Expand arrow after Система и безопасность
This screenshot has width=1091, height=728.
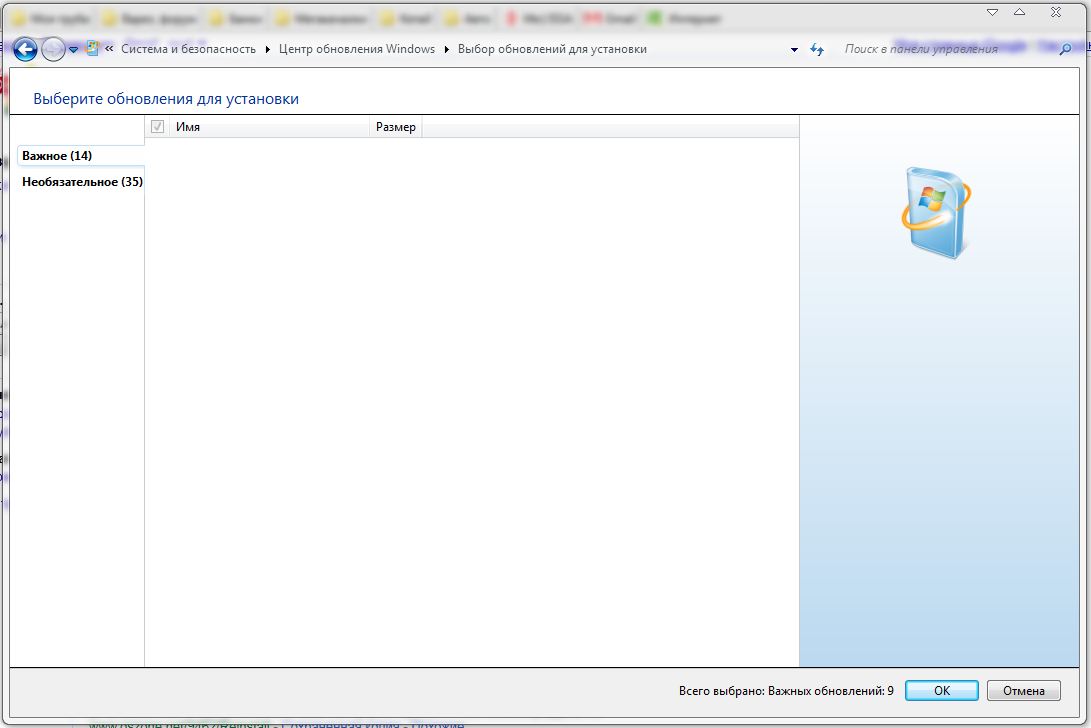pyautogui.click(x=267, y=49)
